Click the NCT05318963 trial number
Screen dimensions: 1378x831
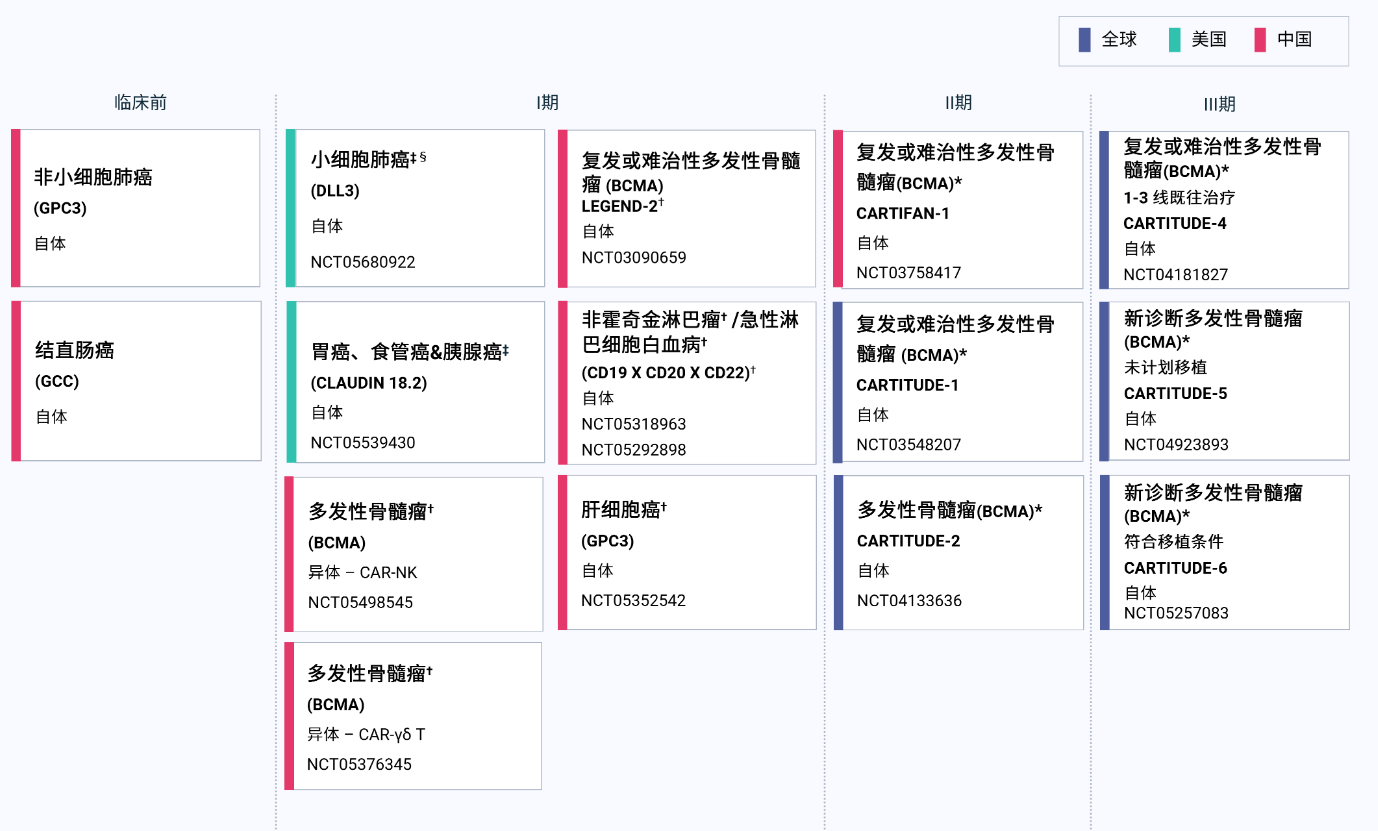coord(634,424)
